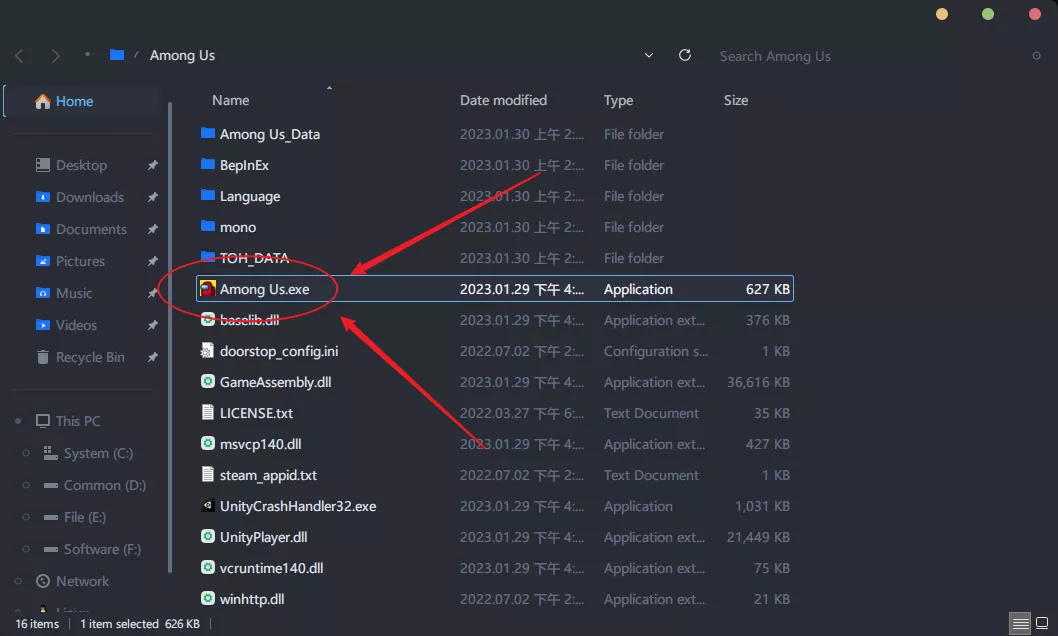Expand the System (C:) drive node

tap(26, 454)
